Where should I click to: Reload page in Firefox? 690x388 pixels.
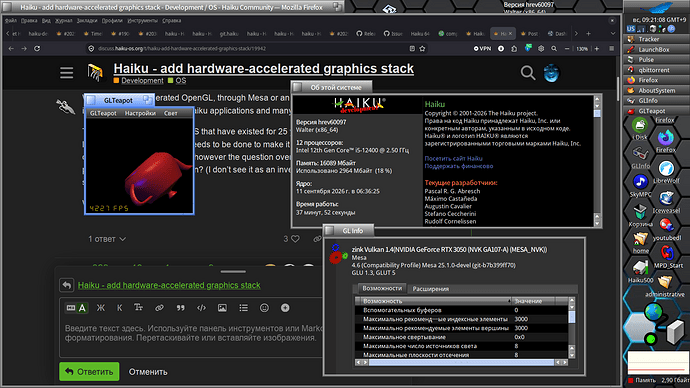(x=37, y=48)
